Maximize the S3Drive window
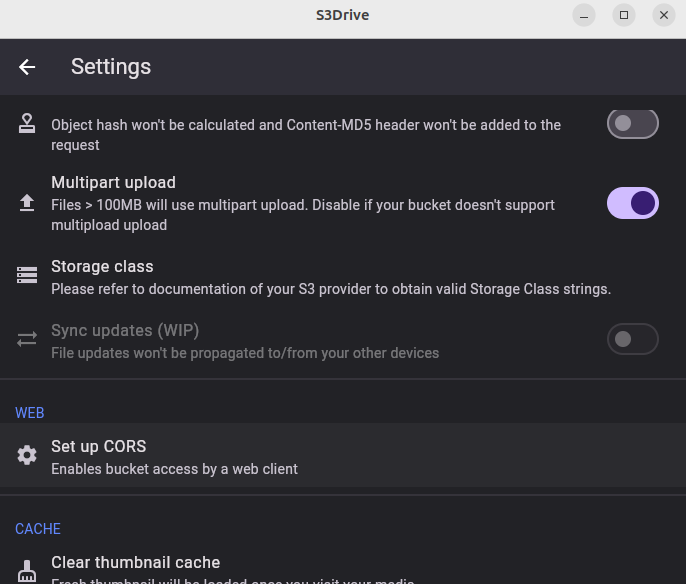 tap(624, 15)
